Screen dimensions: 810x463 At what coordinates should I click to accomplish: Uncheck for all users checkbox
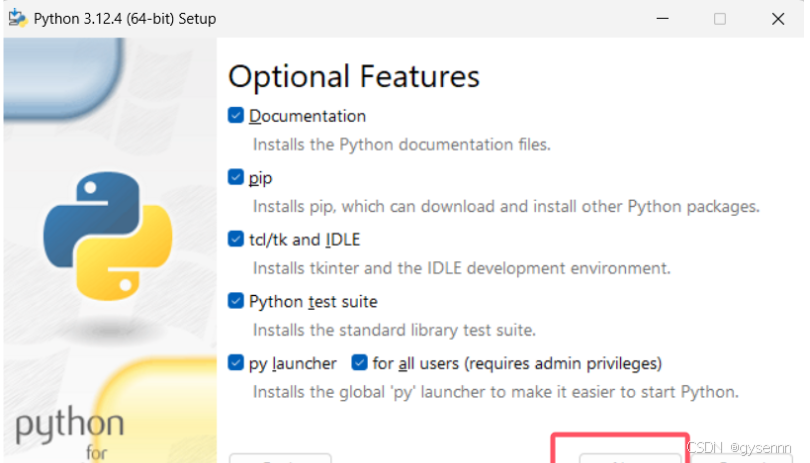click(x=359, y=363)
